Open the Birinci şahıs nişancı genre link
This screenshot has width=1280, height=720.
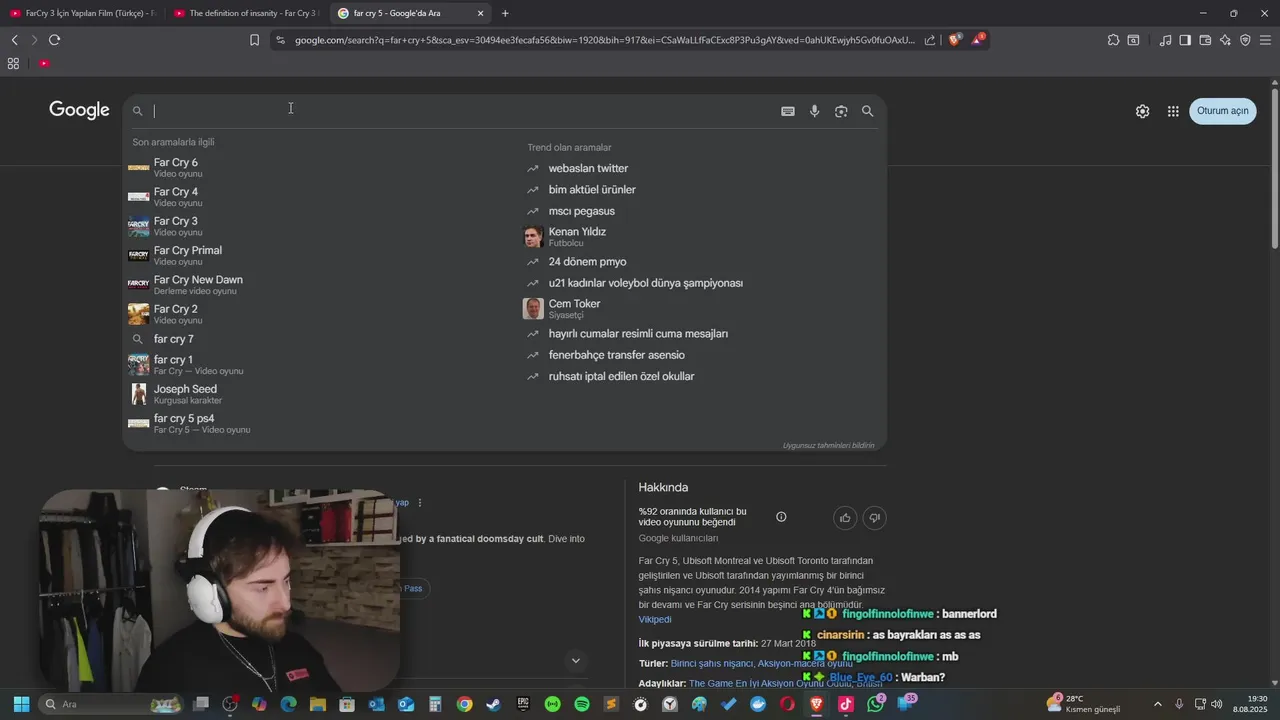pos(711,663)
